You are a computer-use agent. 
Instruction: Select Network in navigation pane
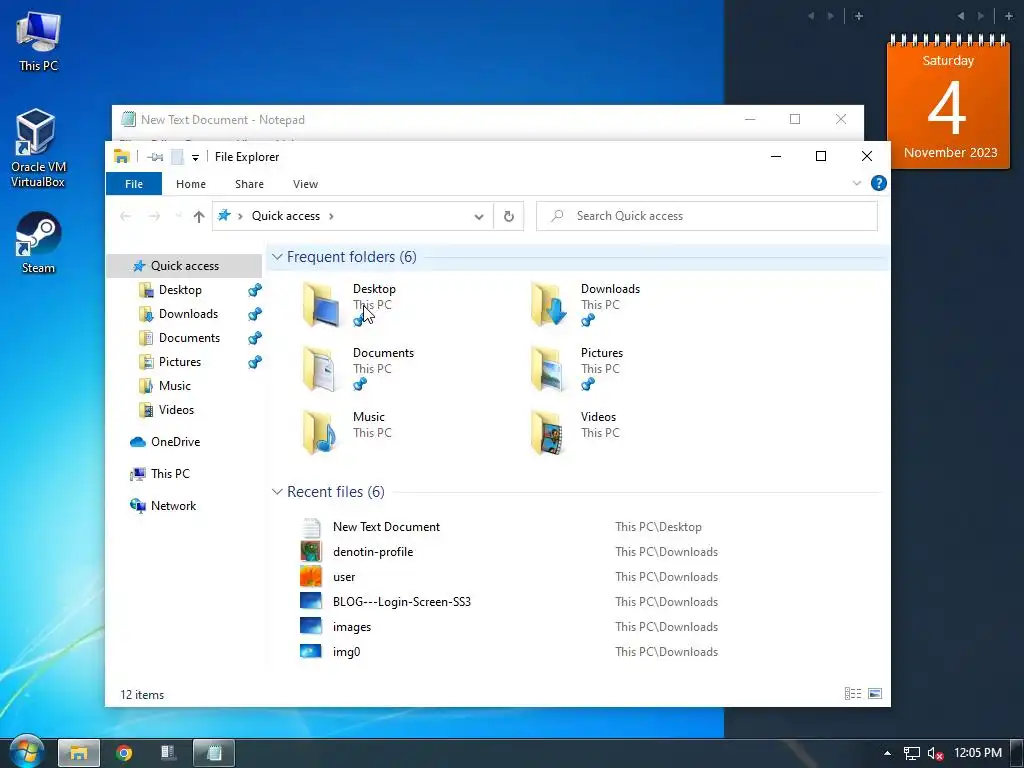click(173, 506)
